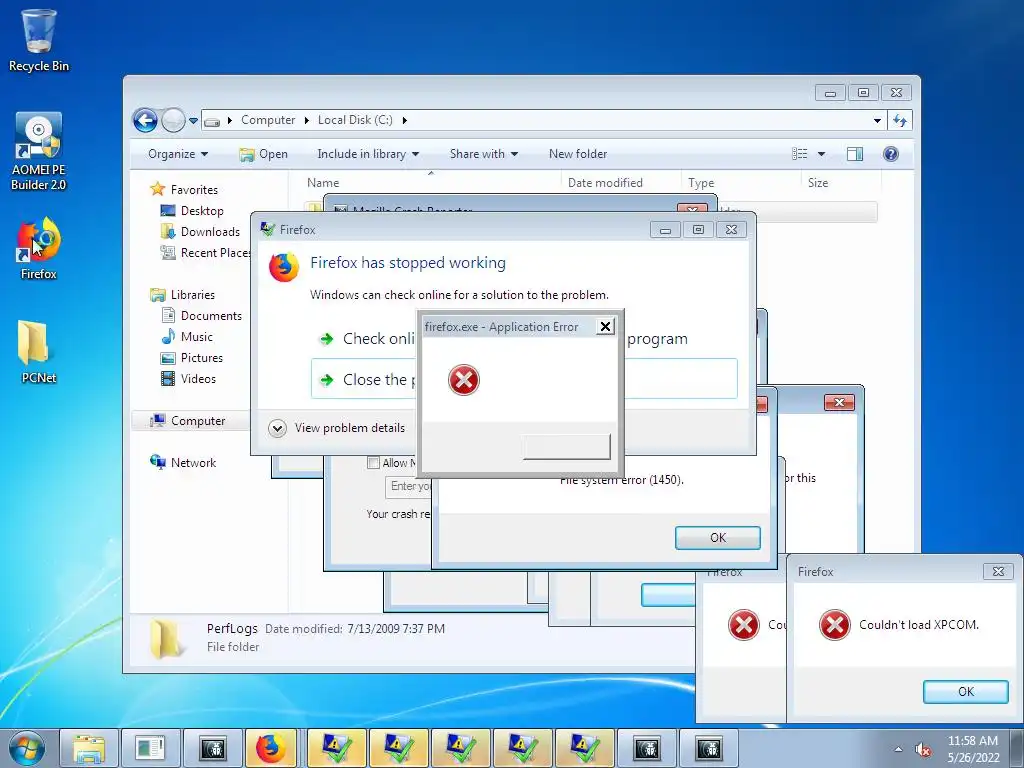Click the muted volume tray icon
Image resolution: width=1024 pixels, height=768 pixels.
923,750
